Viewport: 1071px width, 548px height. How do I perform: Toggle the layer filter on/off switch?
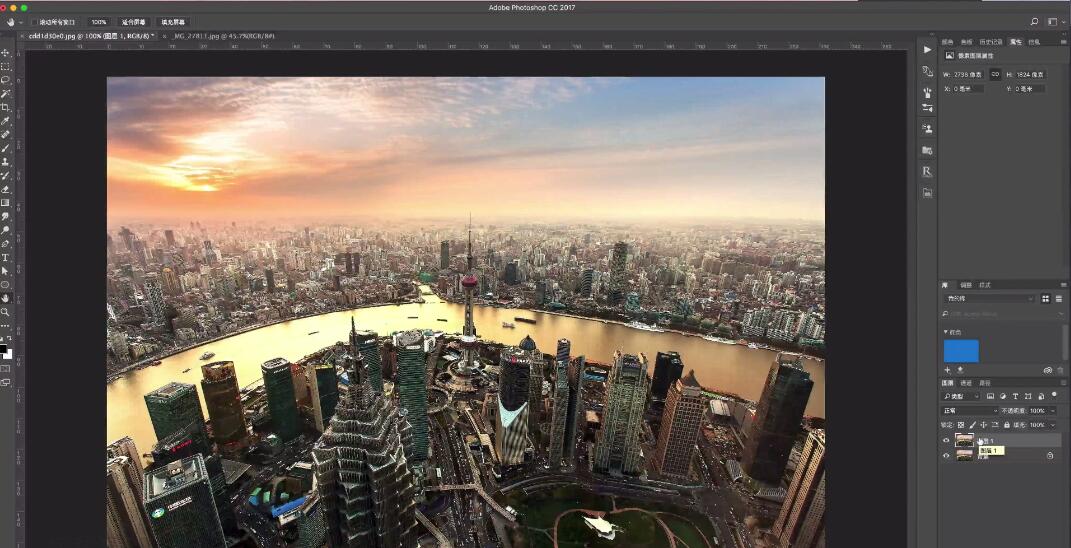click(1054, 394)
